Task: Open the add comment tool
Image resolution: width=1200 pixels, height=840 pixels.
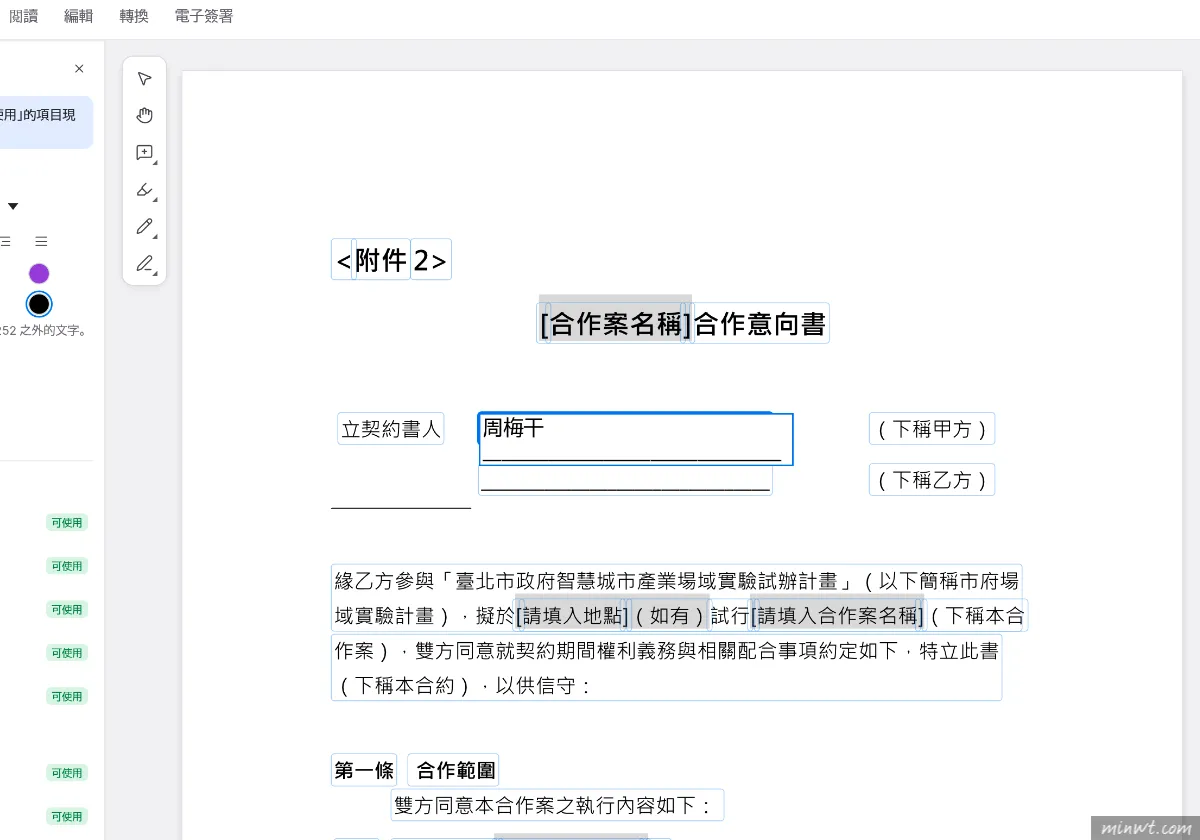Action: click(x=144, y=153)
